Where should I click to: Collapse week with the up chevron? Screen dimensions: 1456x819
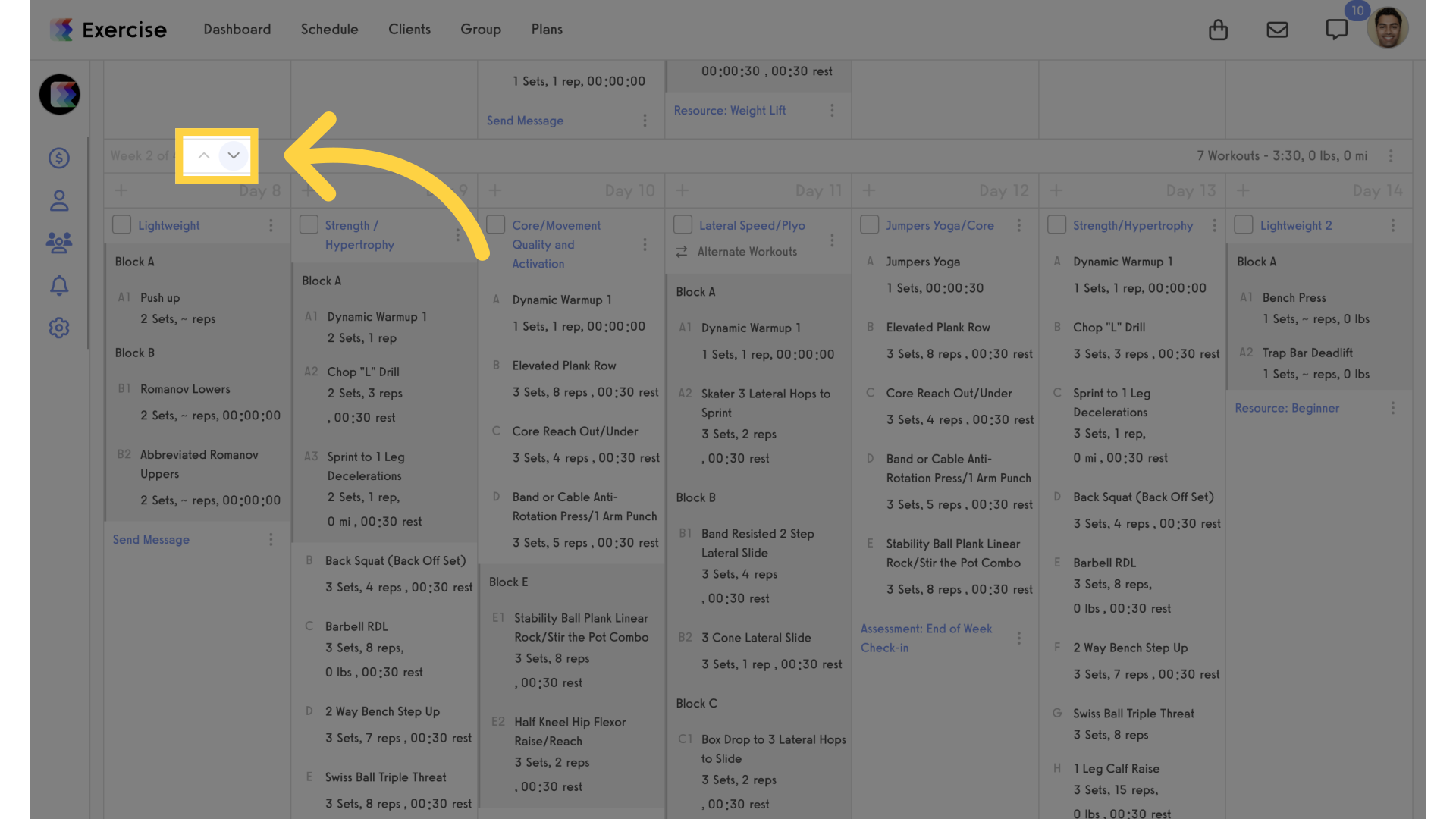pyautogui.click(x=203, y=155)
